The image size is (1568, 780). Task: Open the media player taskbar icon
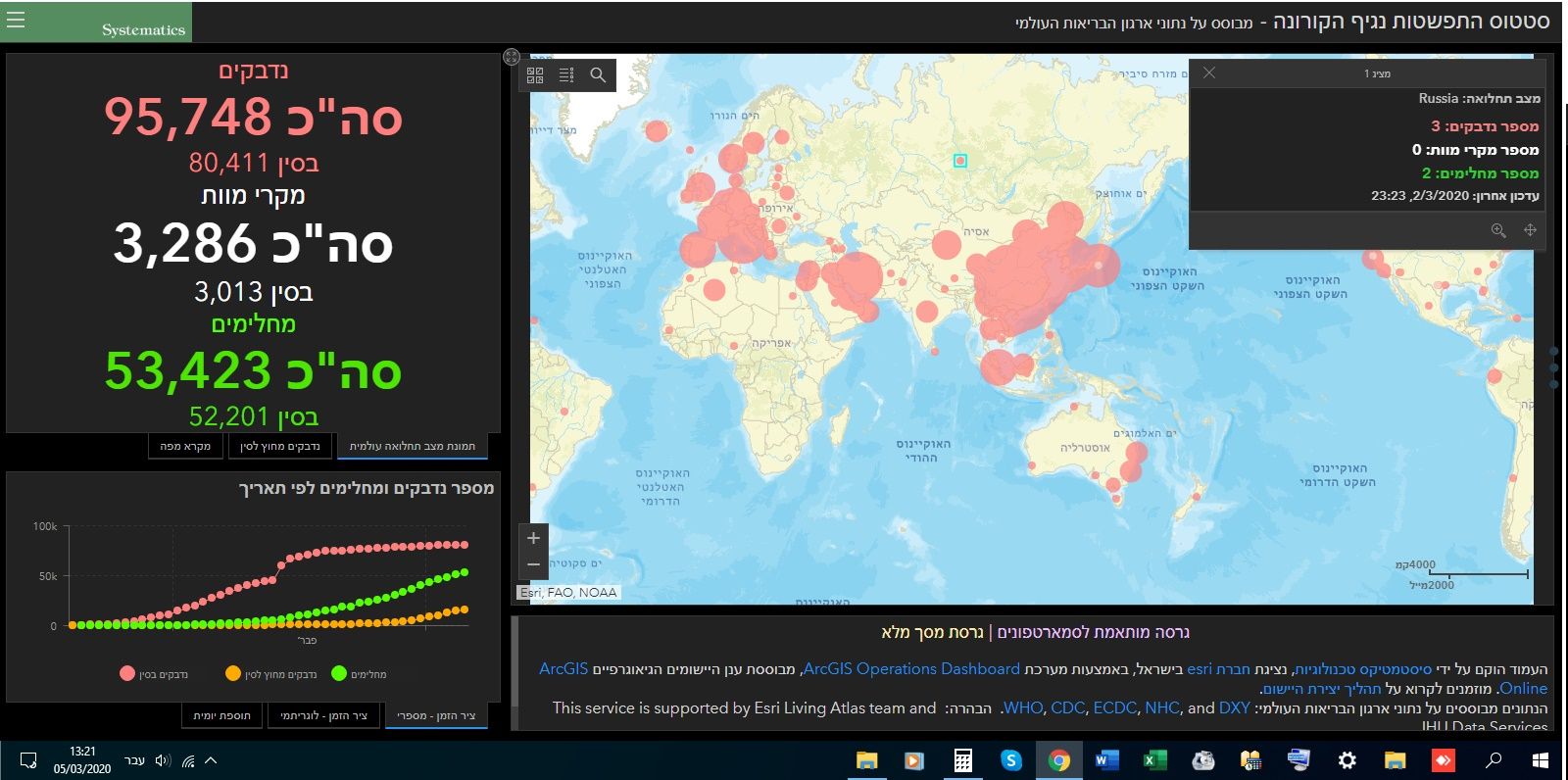pos(913,760)
